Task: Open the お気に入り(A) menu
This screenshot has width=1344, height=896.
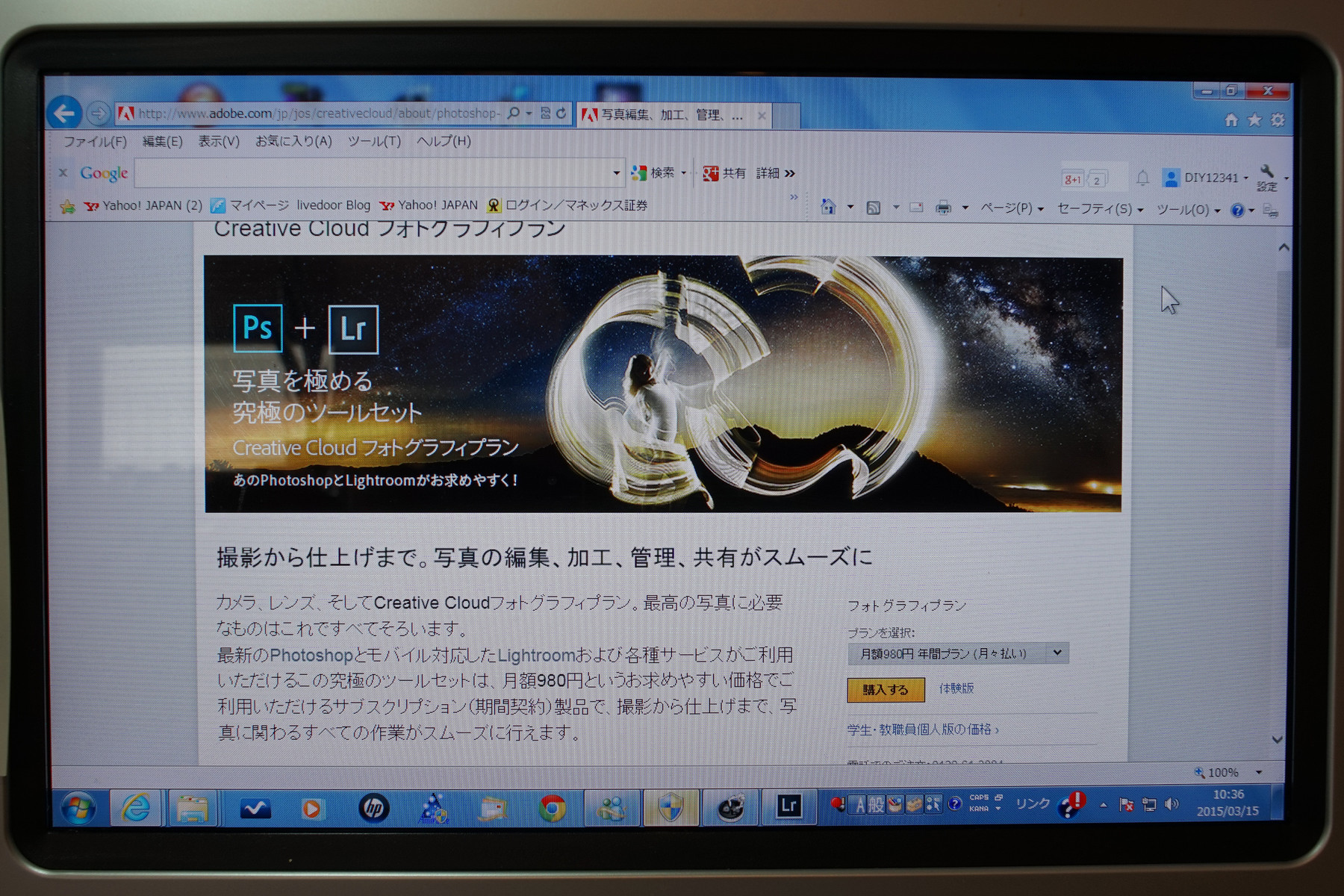Action: coord(293,141)
